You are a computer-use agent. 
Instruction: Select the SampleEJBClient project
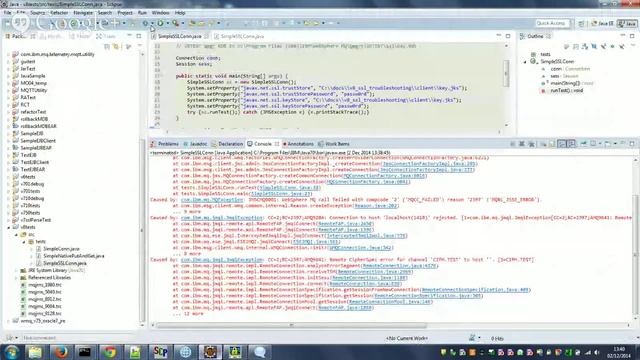point(38,141)
